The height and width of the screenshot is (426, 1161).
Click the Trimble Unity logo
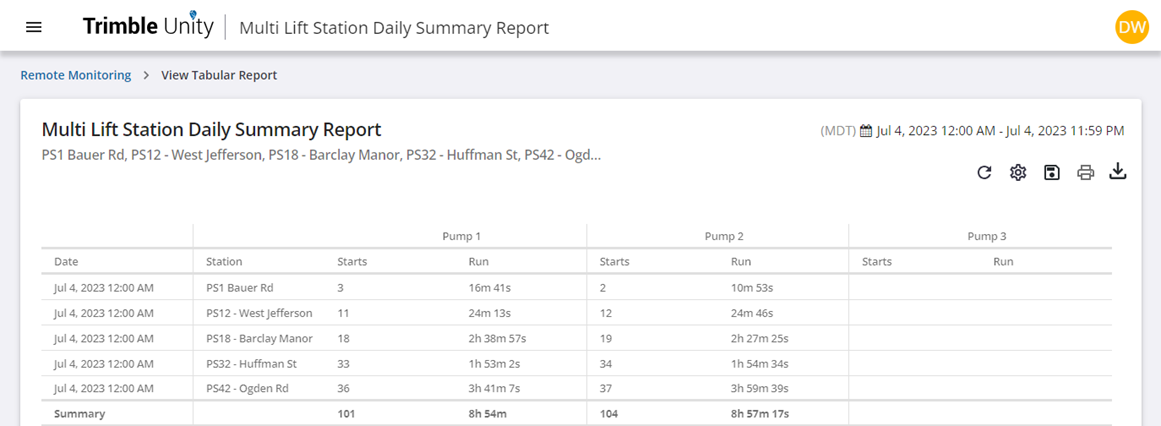[x=148, y=26]
